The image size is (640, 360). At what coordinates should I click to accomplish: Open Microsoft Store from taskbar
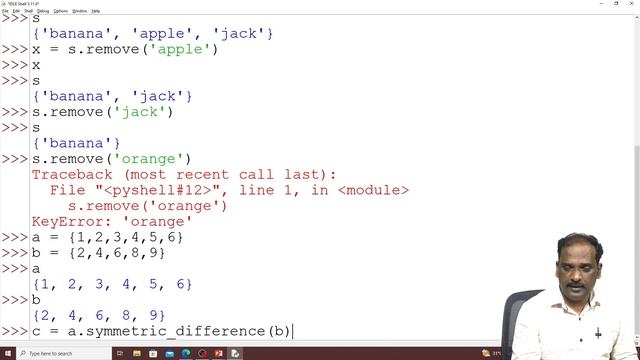coord(153,353)
